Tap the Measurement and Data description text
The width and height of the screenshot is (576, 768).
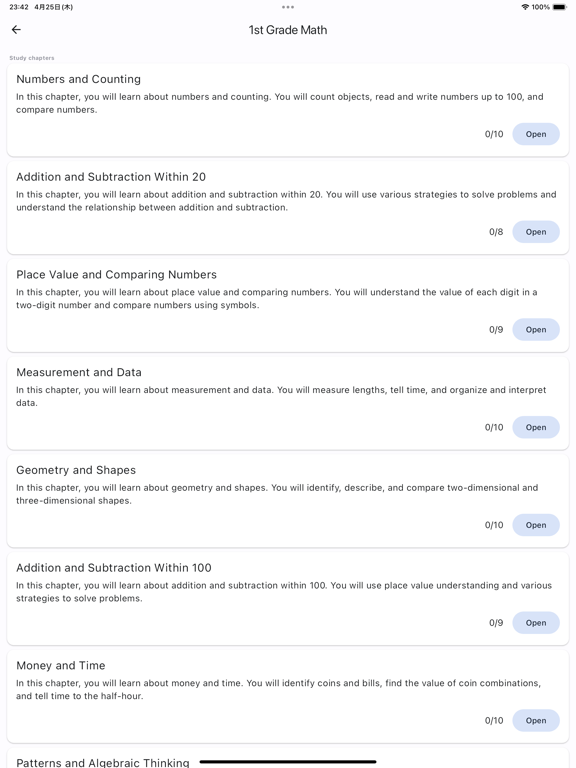tap(281, 396)
